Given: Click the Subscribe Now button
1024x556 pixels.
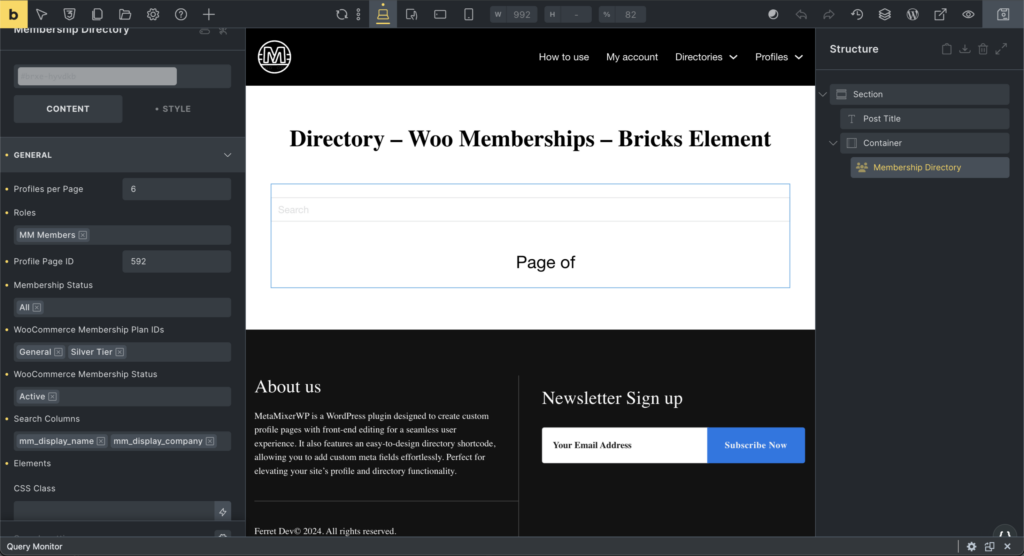Looking at the screenshot, I should (755, 445).
